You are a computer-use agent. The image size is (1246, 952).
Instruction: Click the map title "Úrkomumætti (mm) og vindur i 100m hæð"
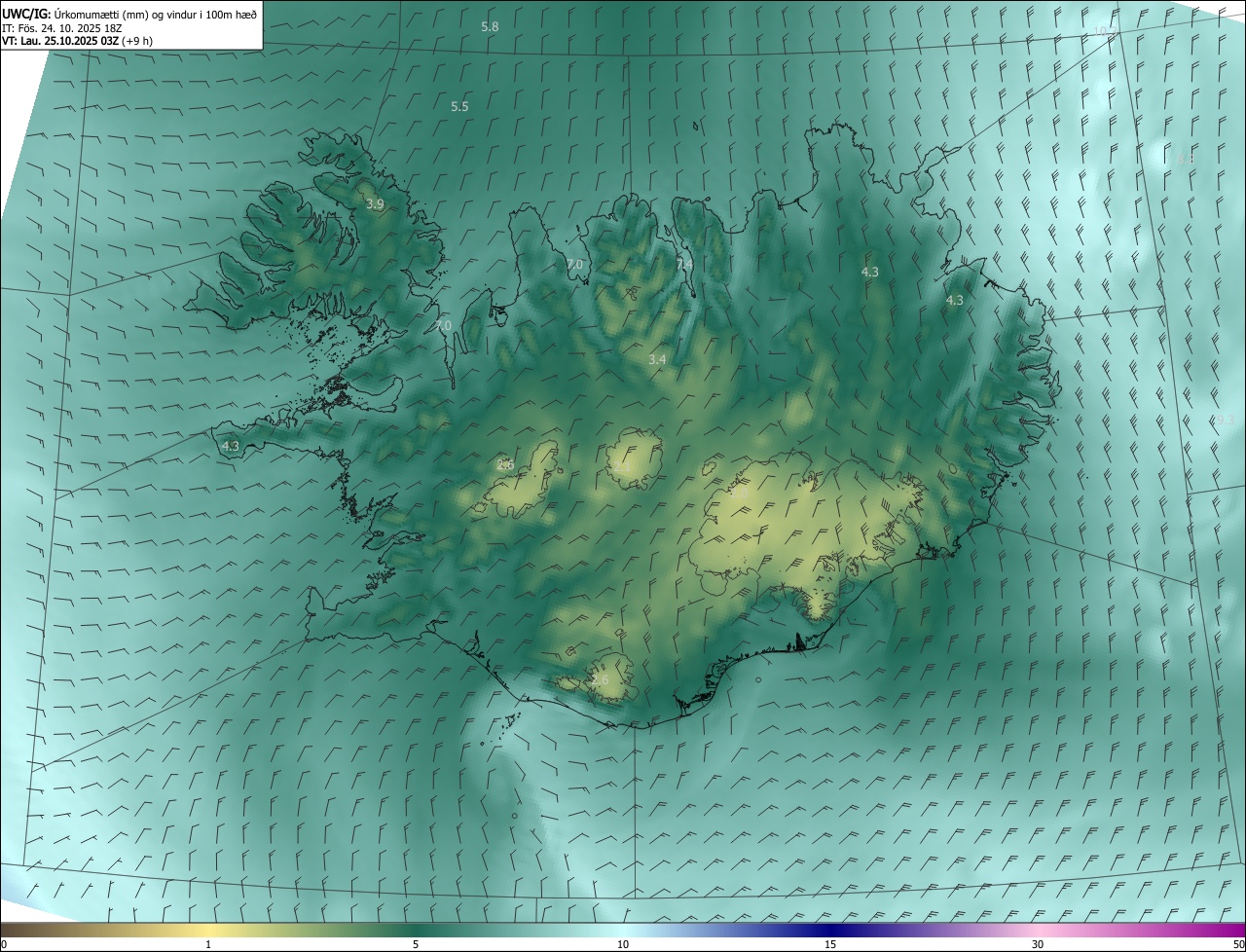[156, 13]
